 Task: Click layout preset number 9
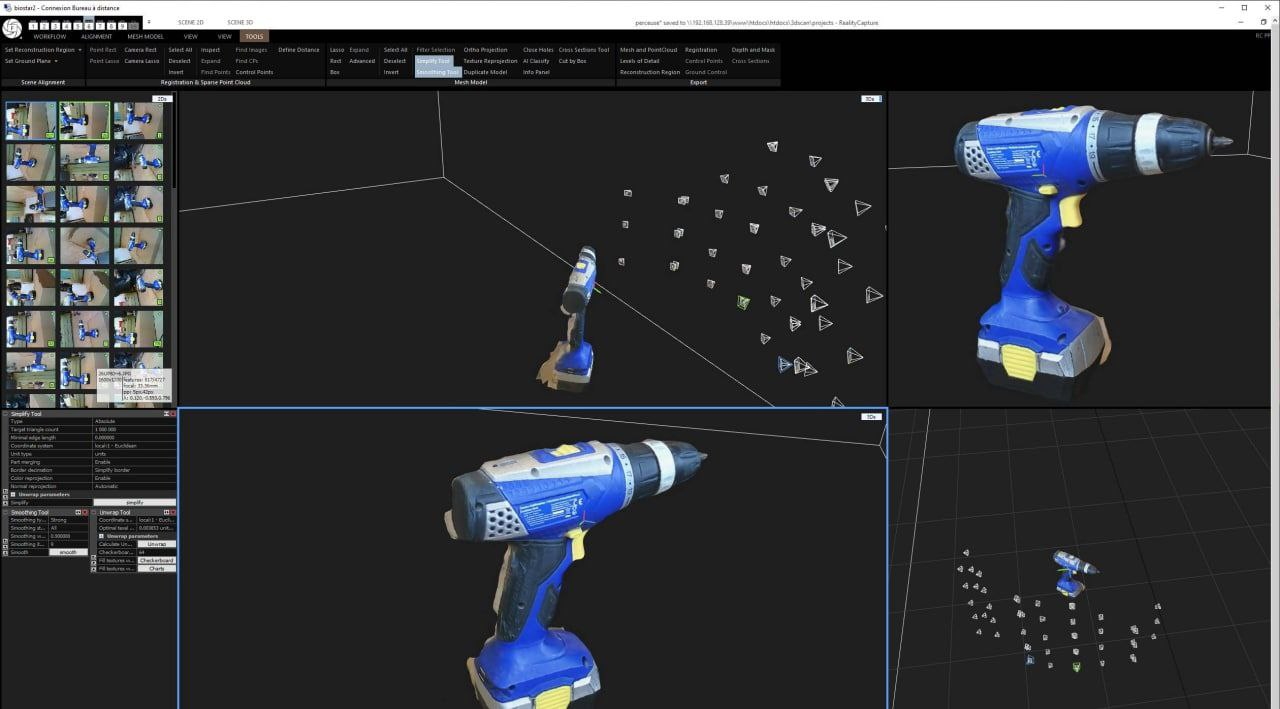(x=122, y=26)
